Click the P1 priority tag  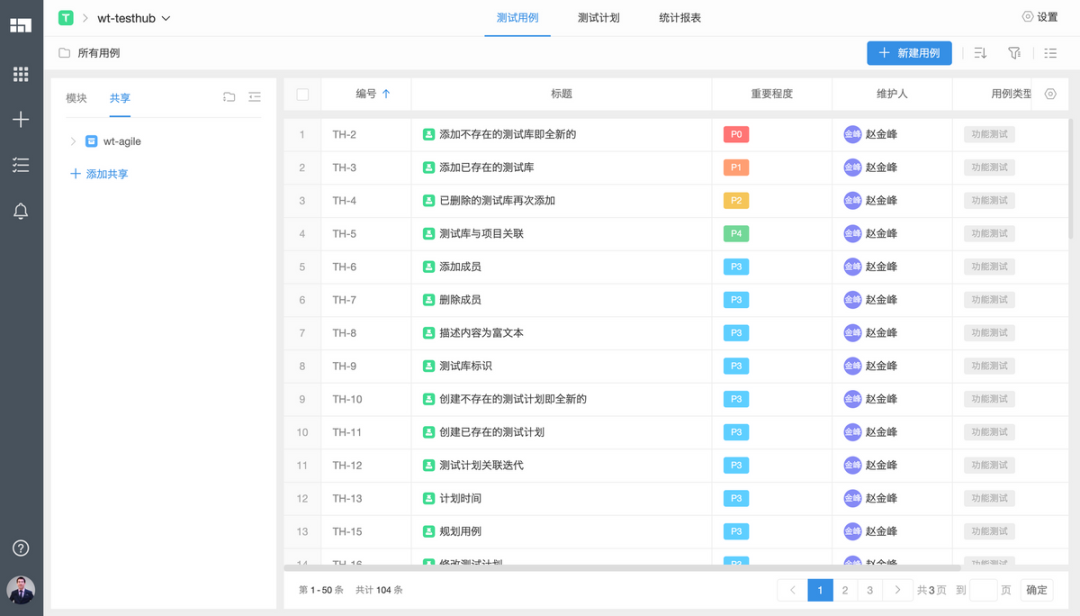pos(736,167)
